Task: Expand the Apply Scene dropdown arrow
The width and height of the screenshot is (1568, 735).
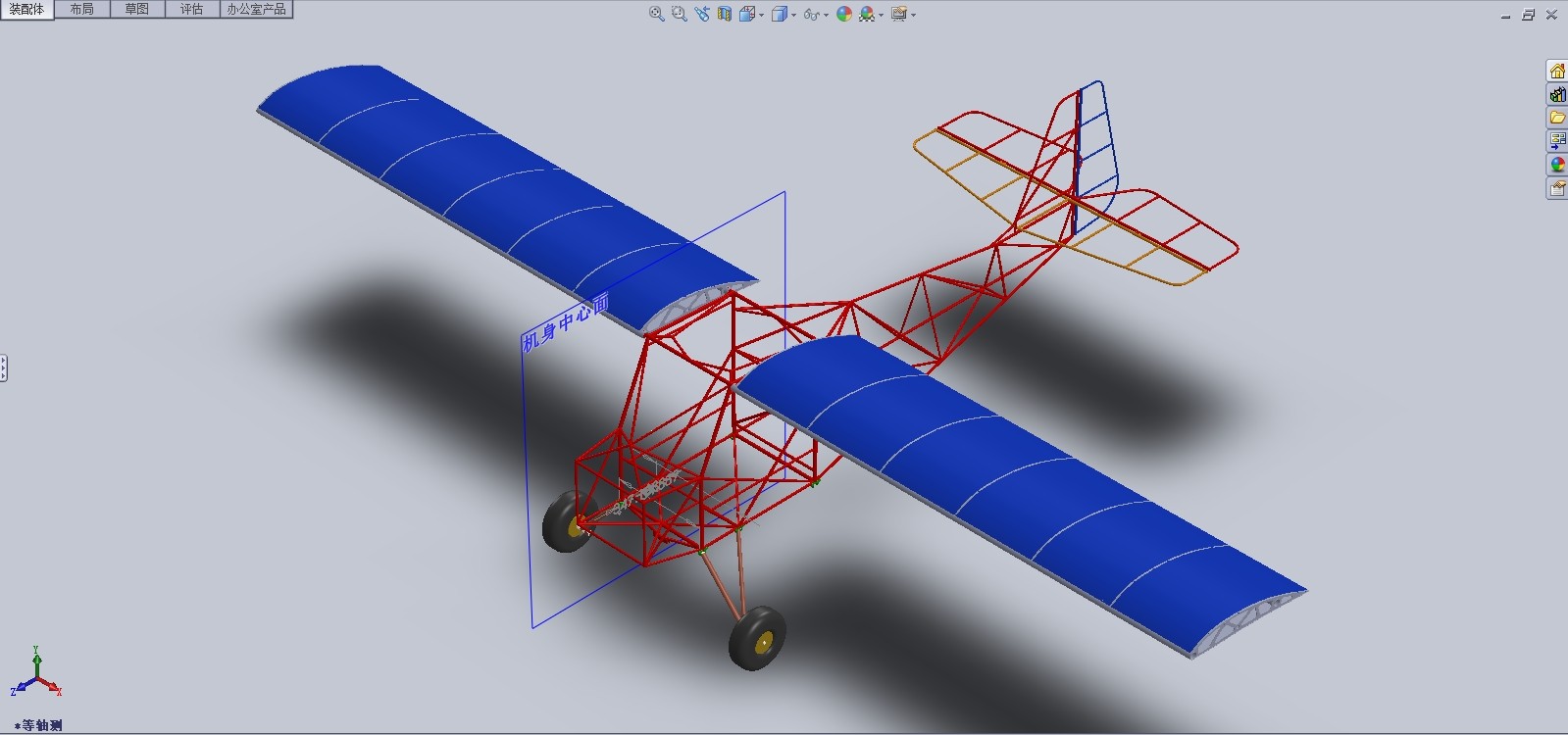Action: pyautogui.click(x=881, y=15)
